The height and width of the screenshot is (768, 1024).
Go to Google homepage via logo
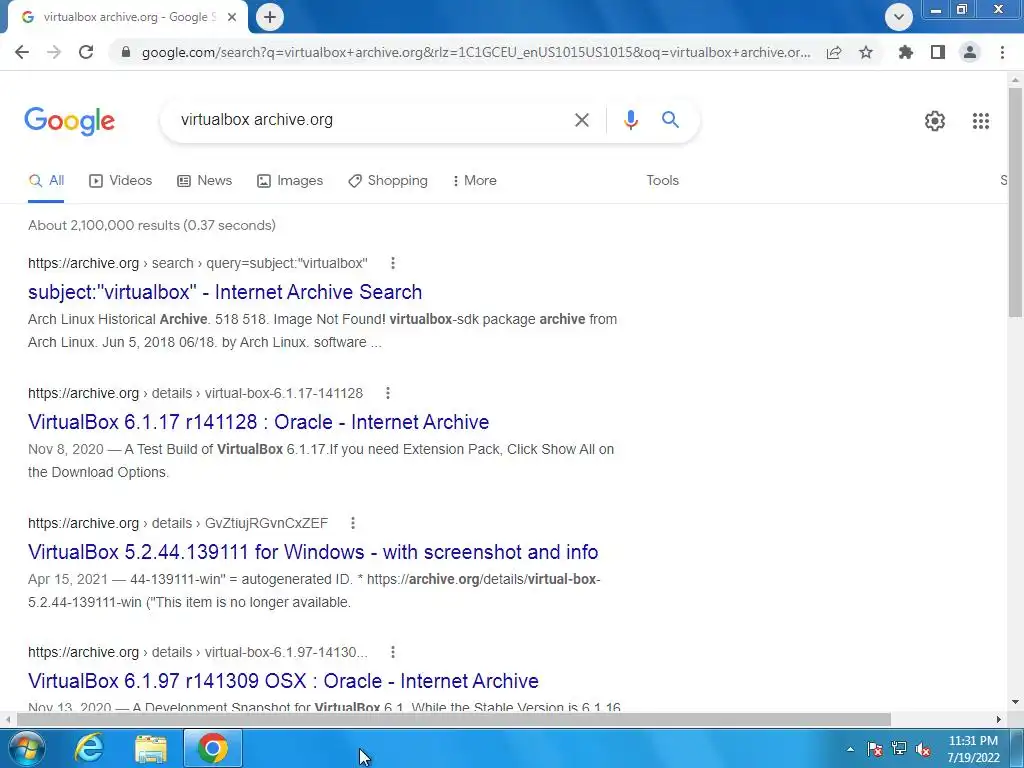coord(69,121)
